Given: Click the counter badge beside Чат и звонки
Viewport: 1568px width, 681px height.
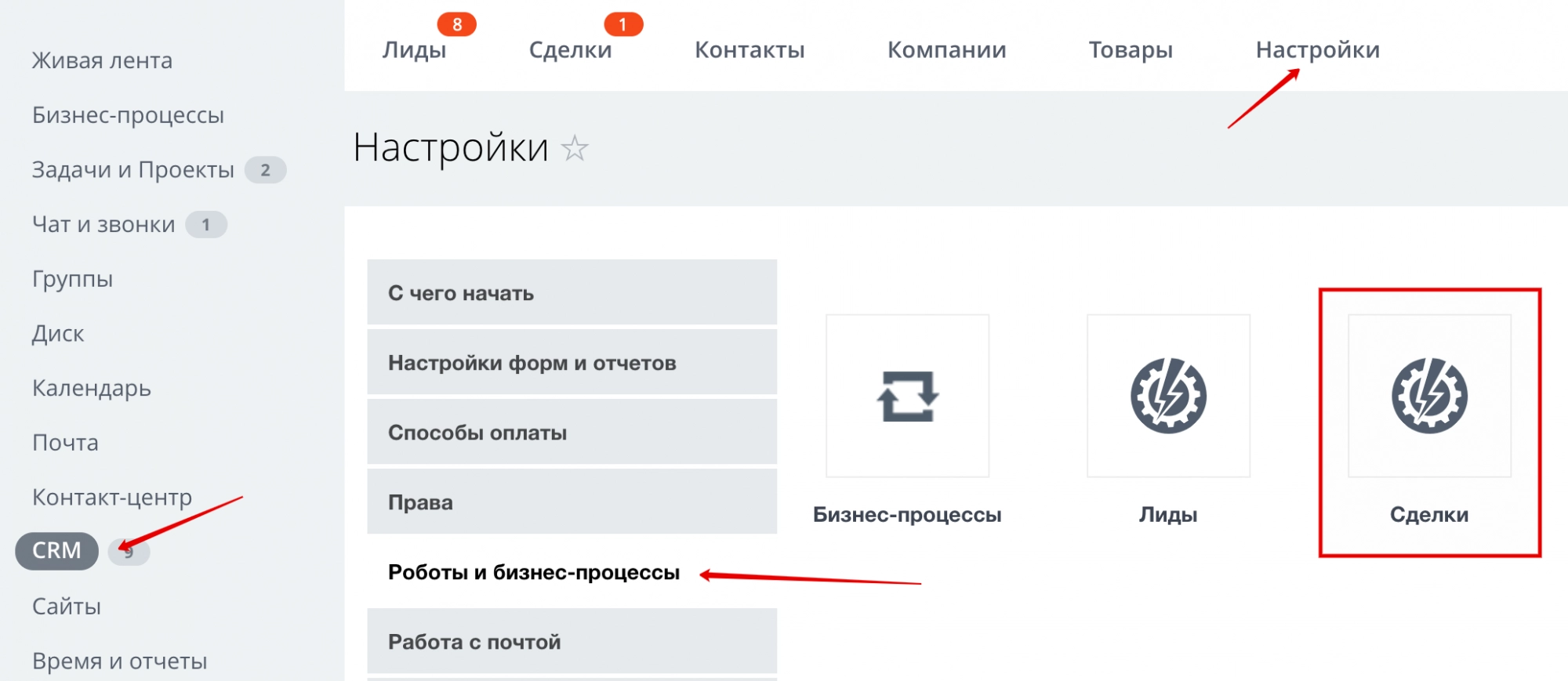Looking at the screenshot, I should (x=206, y=225).
